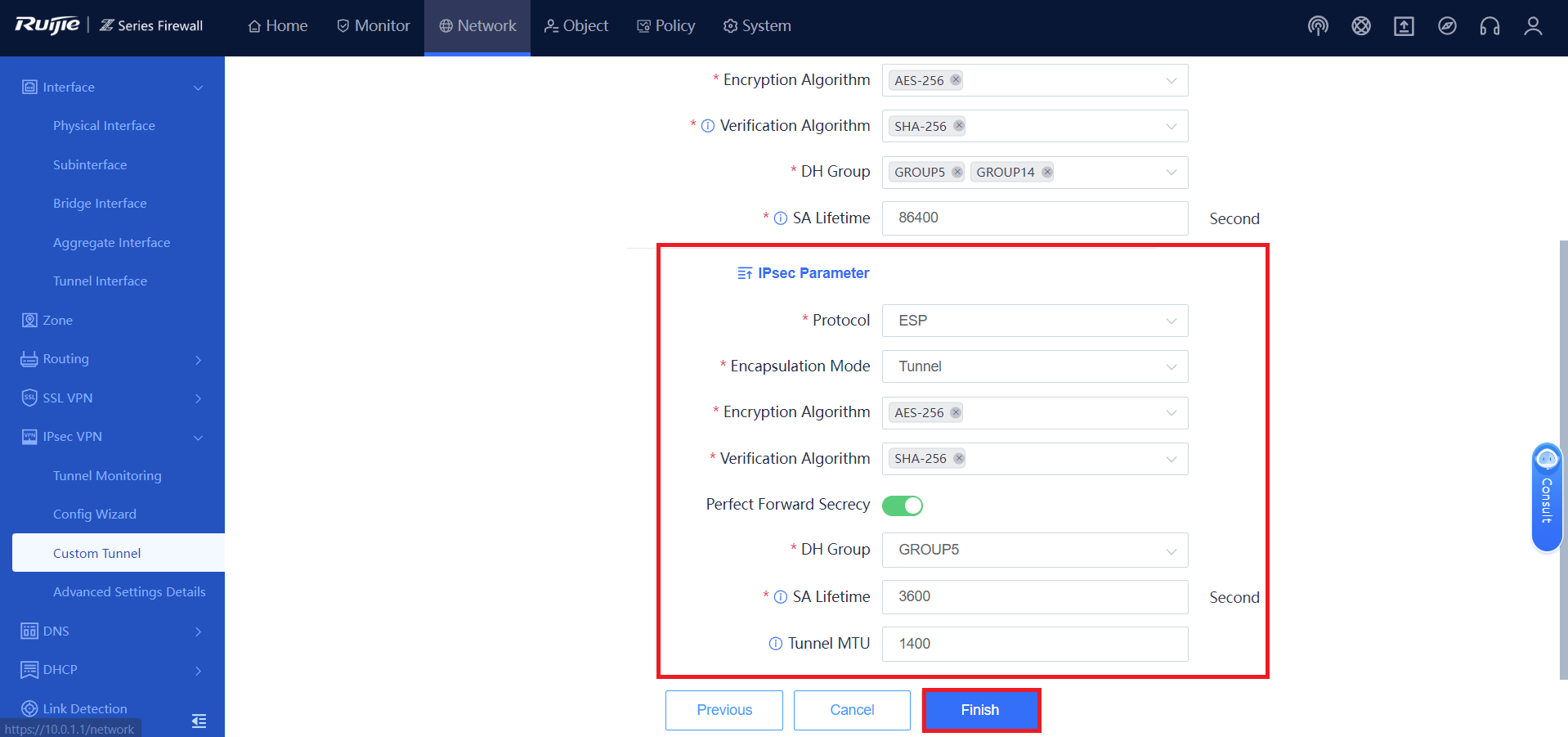Click the page vertical scrollbar
The width and height of the screenshot is (1568, 737).
(1563, 458)
